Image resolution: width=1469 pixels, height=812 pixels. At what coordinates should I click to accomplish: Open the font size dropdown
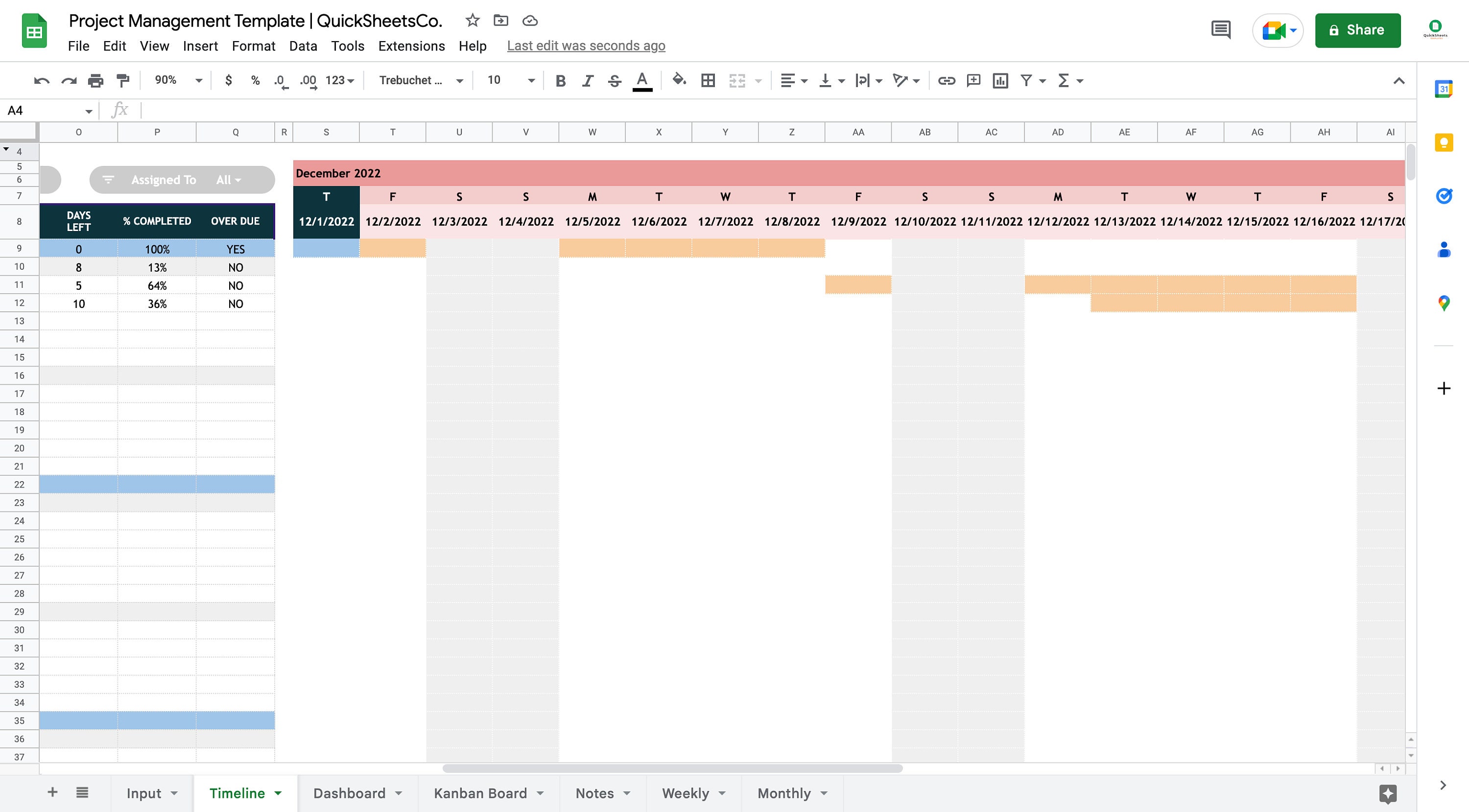pos(531,80)
